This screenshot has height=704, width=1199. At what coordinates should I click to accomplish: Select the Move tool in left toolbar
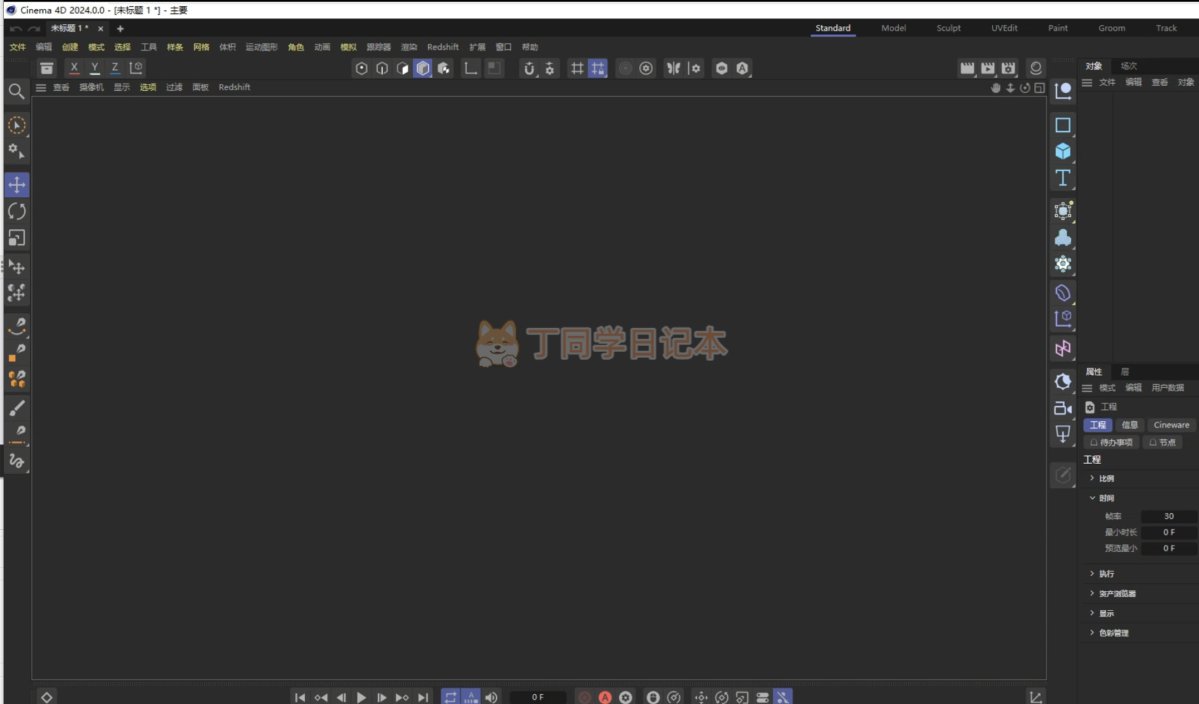click(17, 185)
